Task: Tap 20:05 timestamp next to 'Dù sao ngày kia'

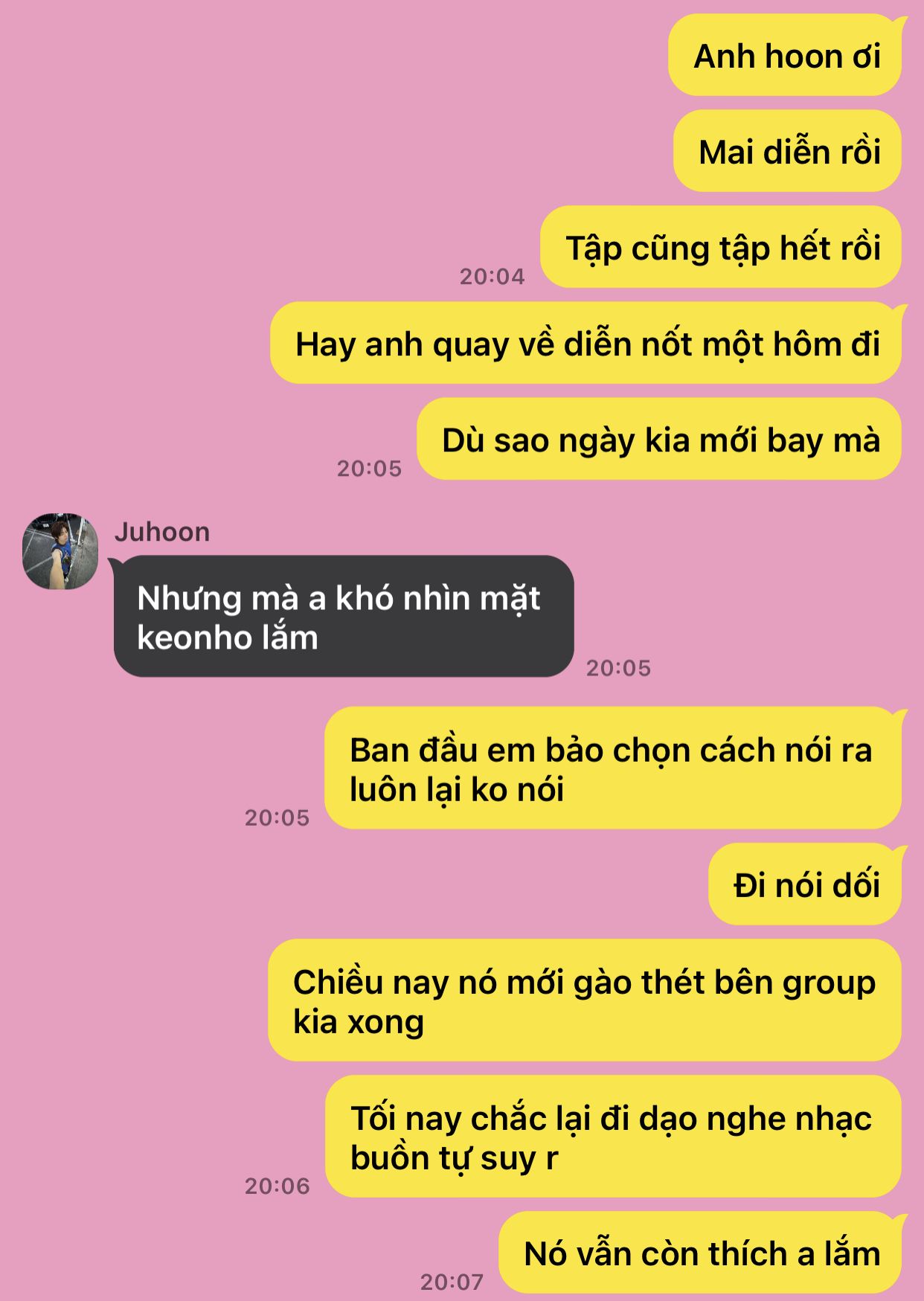Action: click(x=369, y=469)
